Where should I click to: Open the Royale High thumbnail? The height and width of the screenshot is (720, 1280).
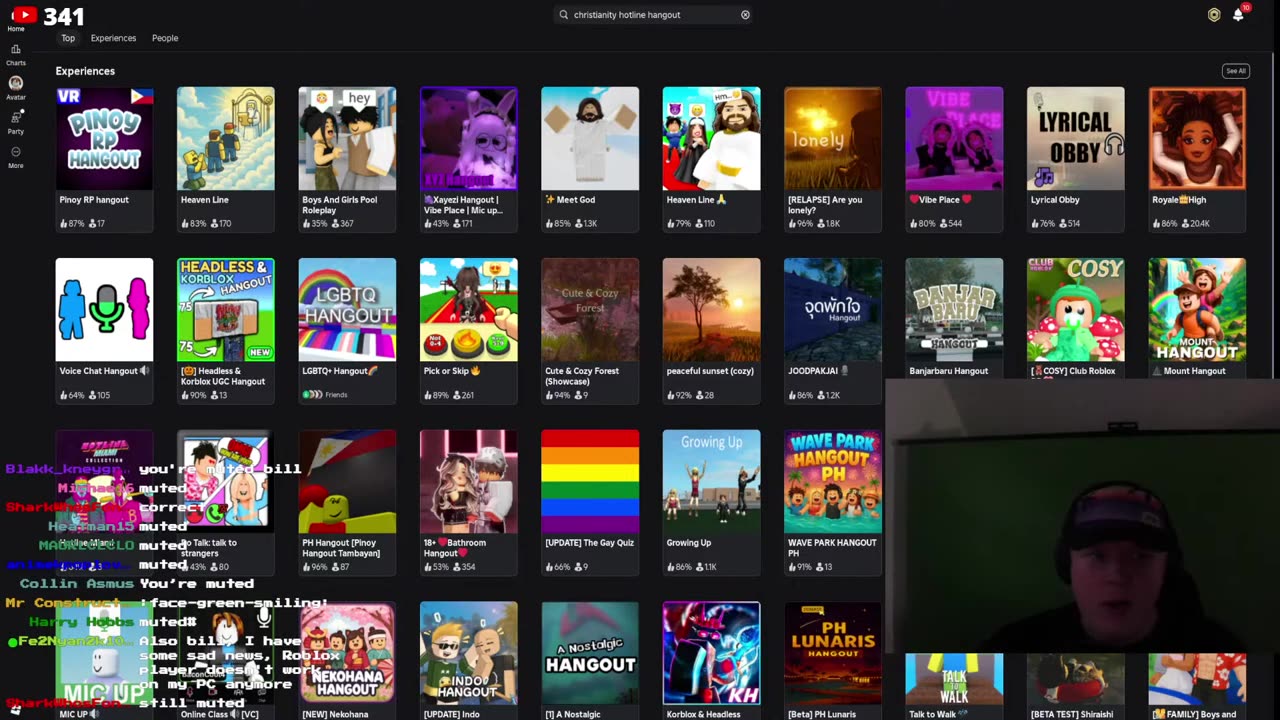click(x=1197, y=139)
